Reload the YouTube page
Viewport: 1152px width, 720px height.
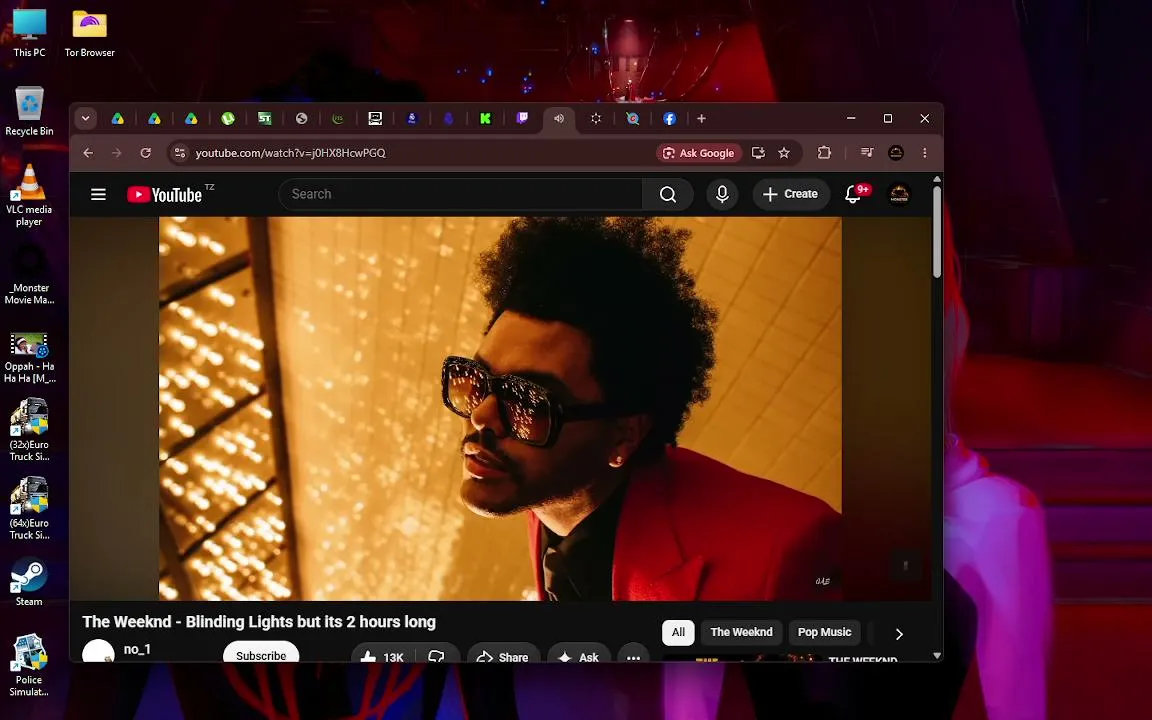(x=145, y=153)
